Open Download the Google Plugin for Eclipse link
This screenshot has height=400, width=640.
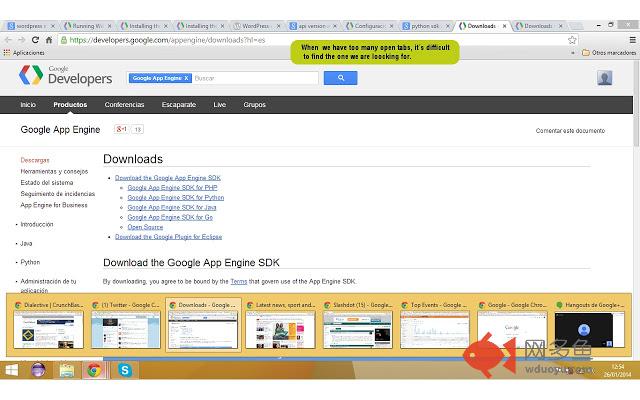coord(169,237)
